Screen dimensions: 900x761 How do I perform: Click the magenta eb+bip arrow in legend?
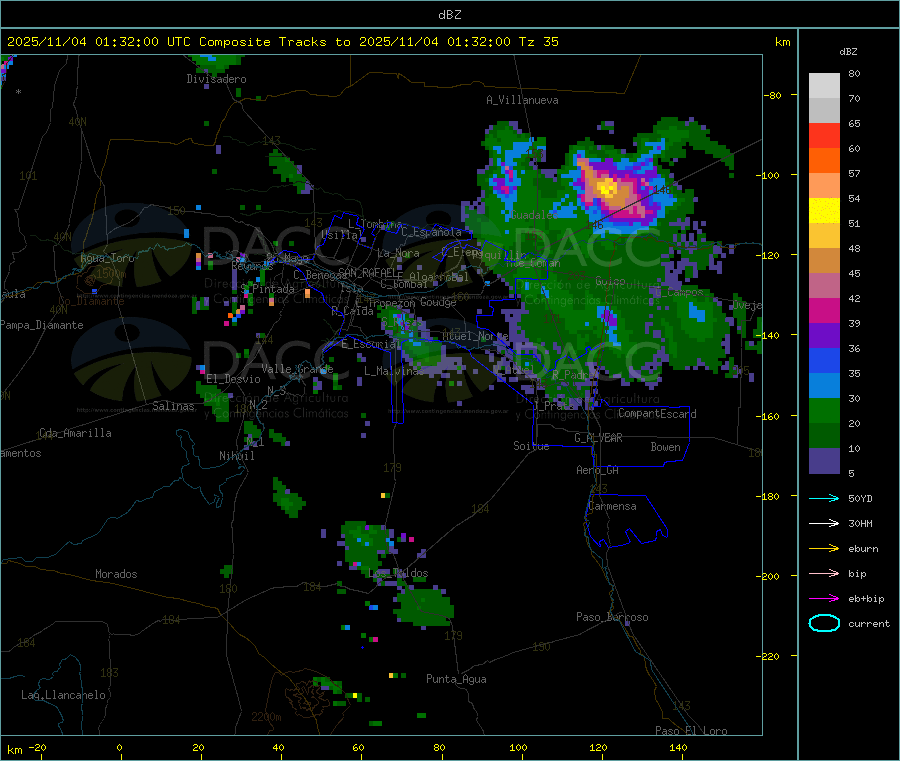click(x=824, y=599)
